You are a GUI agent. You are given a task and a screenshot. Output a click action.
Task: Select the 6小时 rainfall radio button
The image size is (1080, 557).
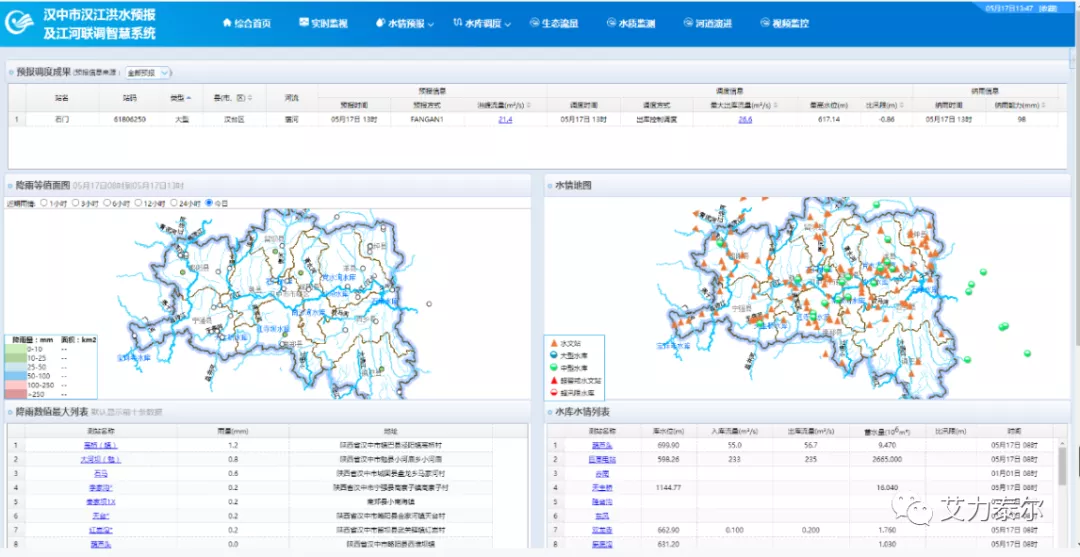[x=107, y=203]
